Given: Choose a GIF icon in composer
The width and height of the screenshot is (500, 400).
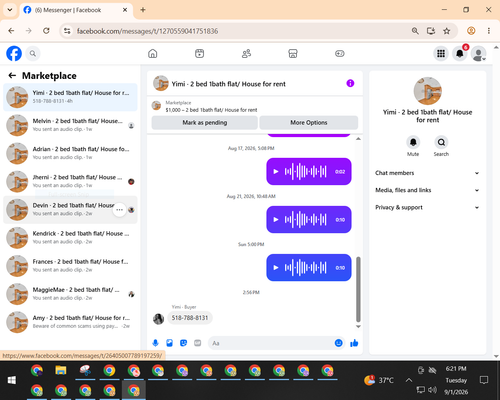Looking at the screenshot, I should [x=198, y=343].
